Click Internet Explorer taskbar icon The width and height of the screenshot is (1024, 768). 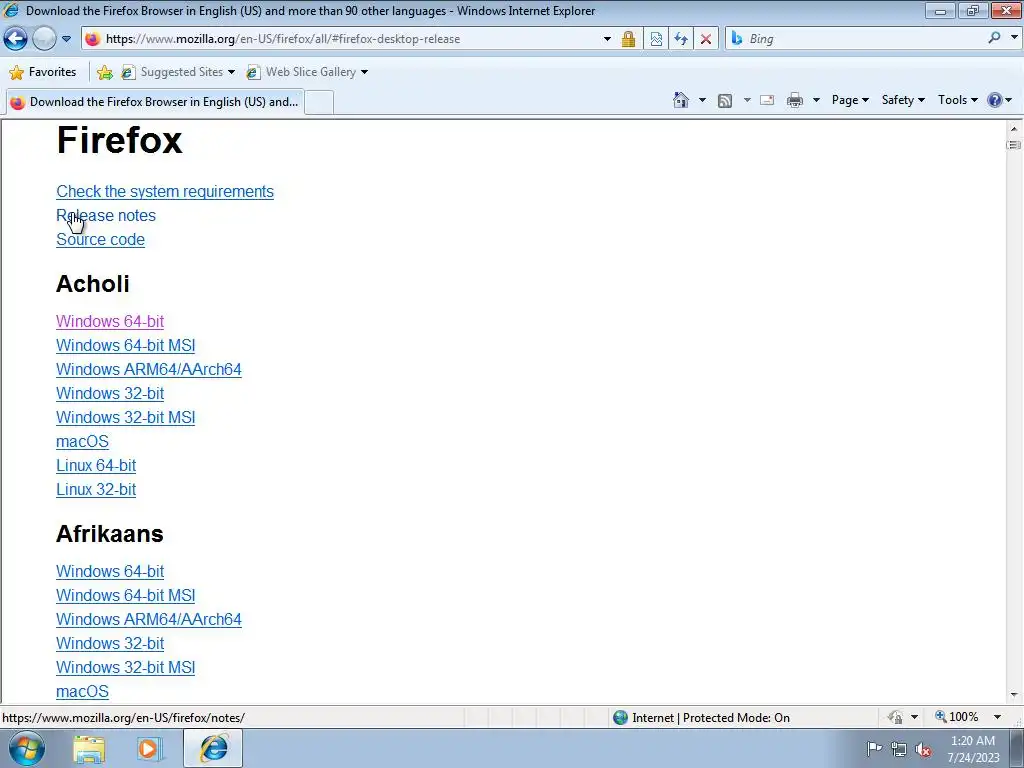click(213, 748)
